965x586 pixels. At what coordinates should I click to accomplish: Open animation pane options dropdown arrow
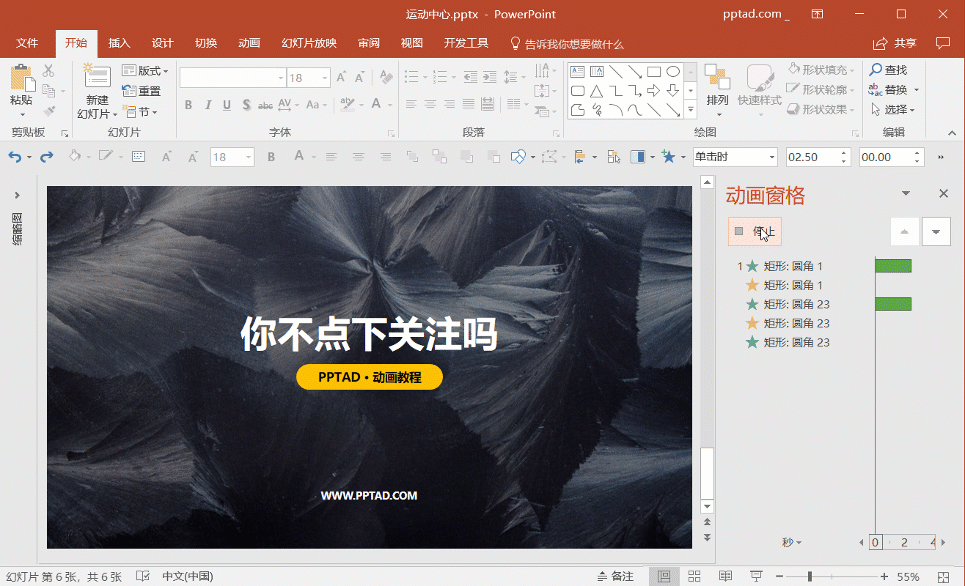coord(906,193)
